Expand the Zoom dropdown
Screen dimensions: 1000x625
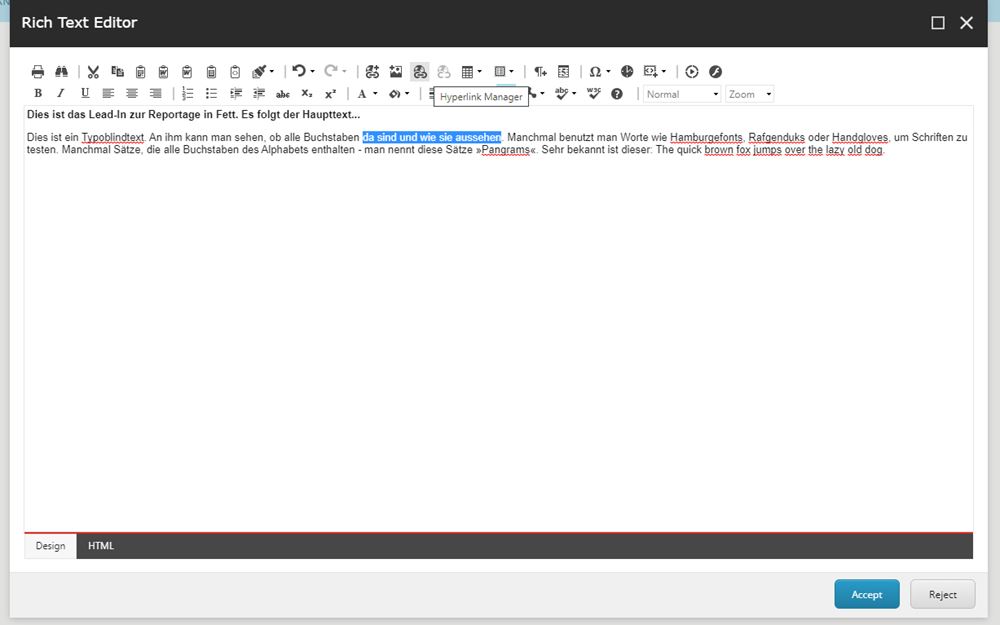750,94
